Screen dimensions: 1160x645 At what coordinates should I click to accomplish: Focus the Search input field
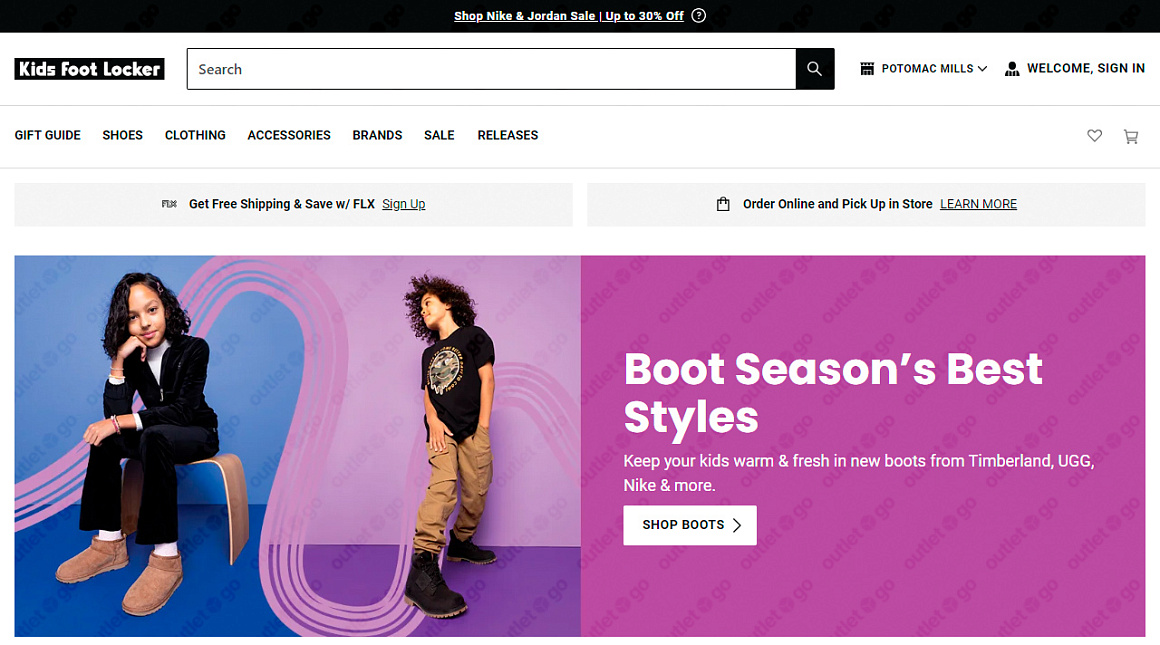(492, 69)
